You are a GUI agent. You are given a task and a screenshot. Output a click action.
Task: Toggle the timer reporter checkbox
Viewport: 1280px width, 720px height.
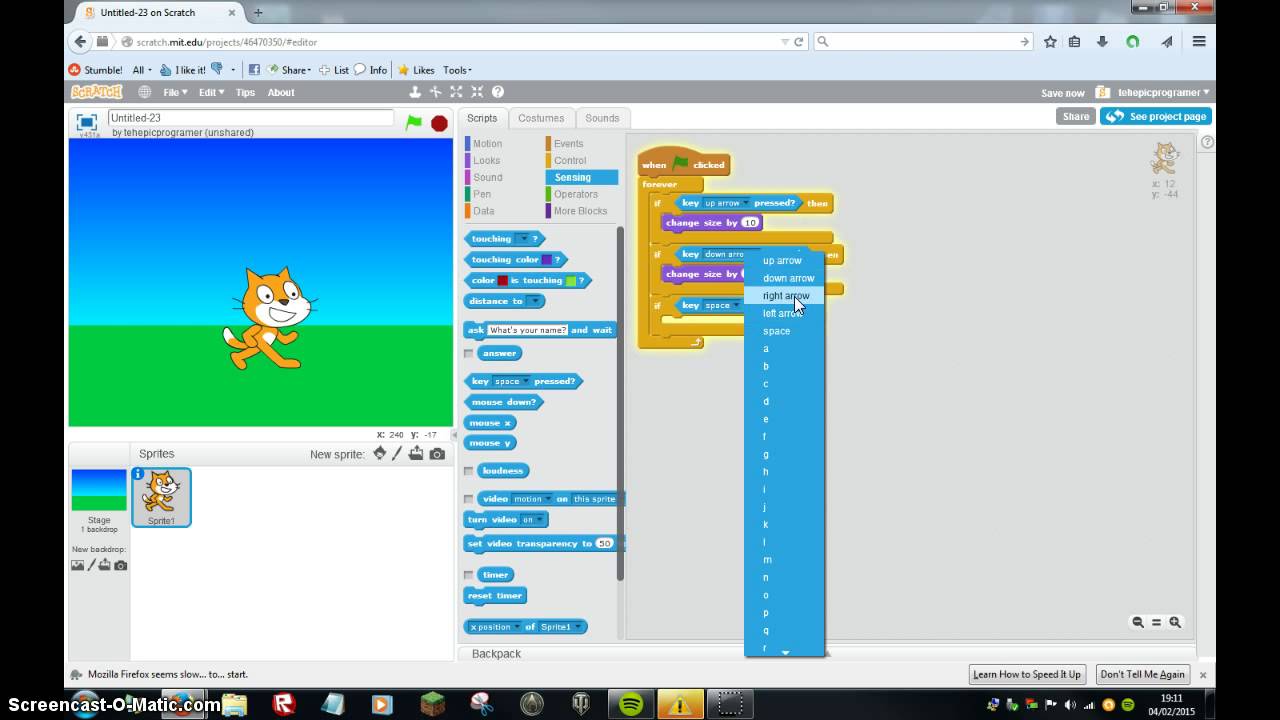tap(468, 575)
